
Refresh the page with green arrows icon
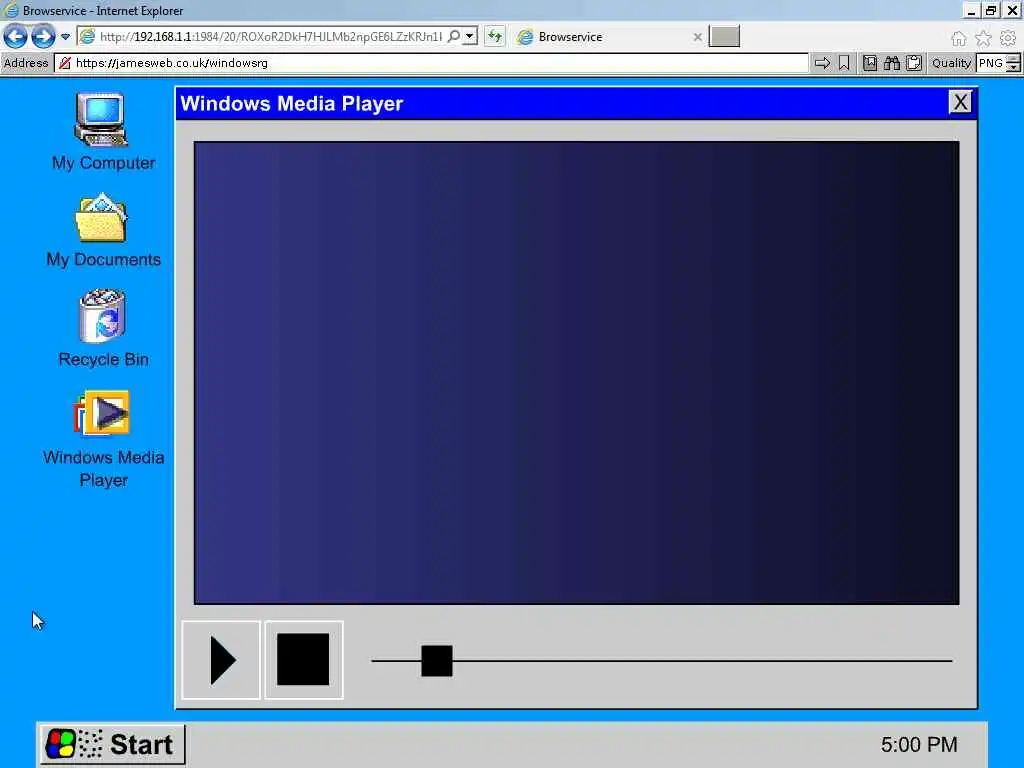[495, 37]
